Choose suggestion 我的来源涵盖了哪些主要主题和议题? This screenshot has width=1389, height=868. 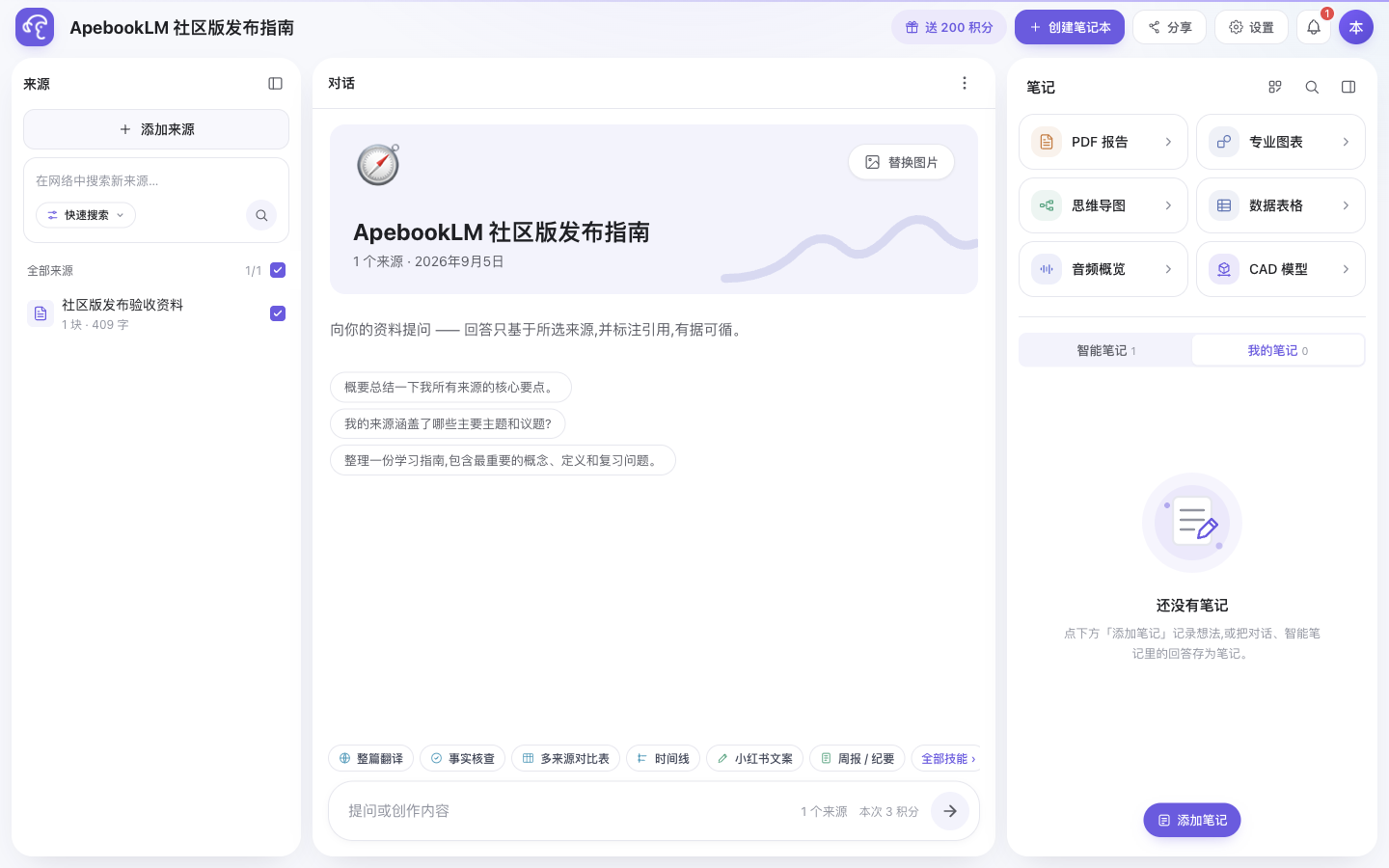pos(448,423)
